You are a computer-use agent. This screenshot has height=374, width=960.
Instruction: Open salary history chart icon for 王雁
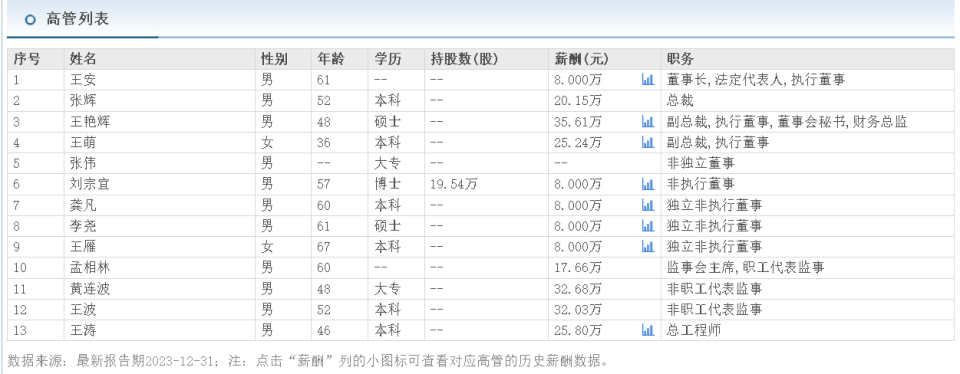647,246
